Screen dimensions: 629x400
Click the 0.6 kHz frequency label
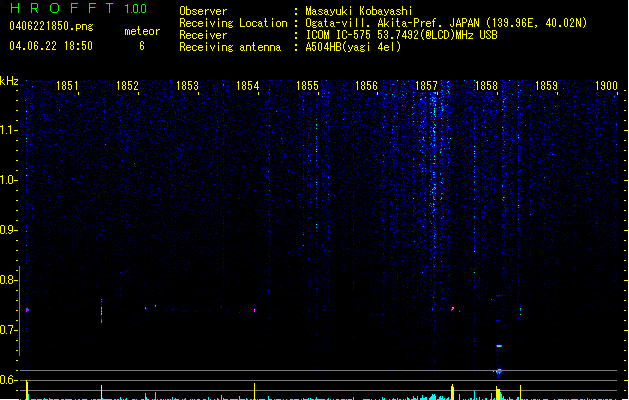8,380
